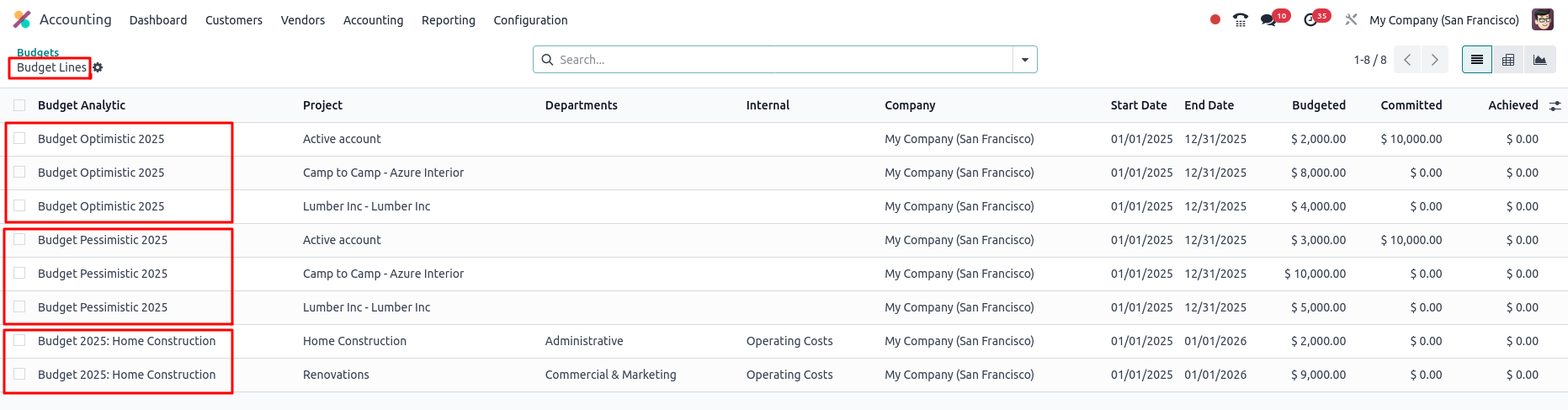
Task: Check the Budget 2025 Renovations row checkbox
Action: click(19, 374)
